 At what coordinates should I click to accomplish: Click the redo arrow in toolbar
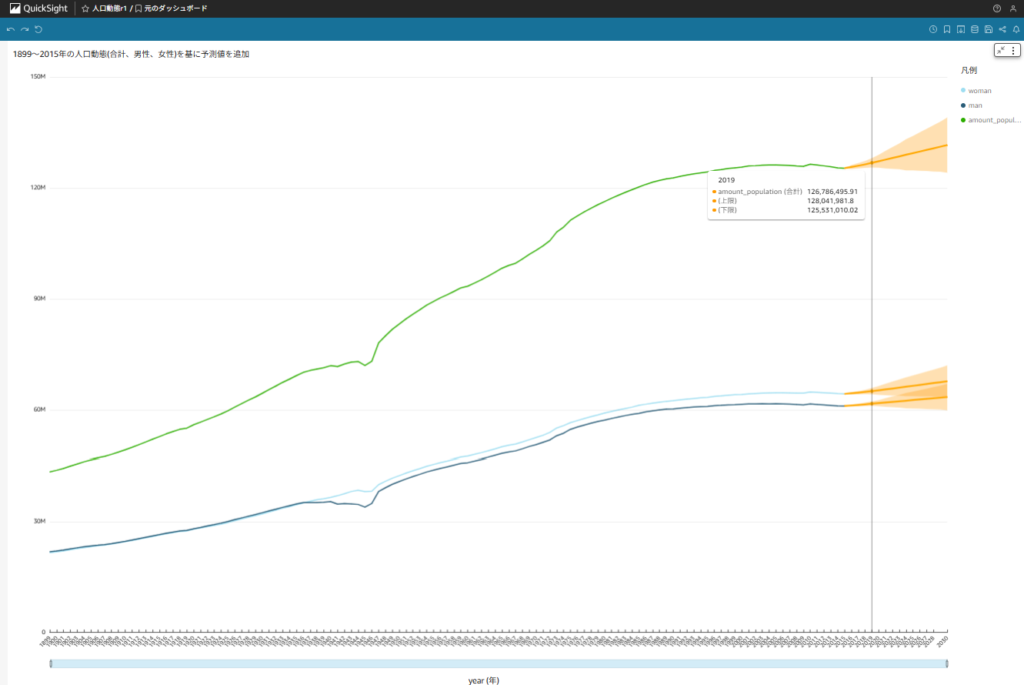pos(24,29)
